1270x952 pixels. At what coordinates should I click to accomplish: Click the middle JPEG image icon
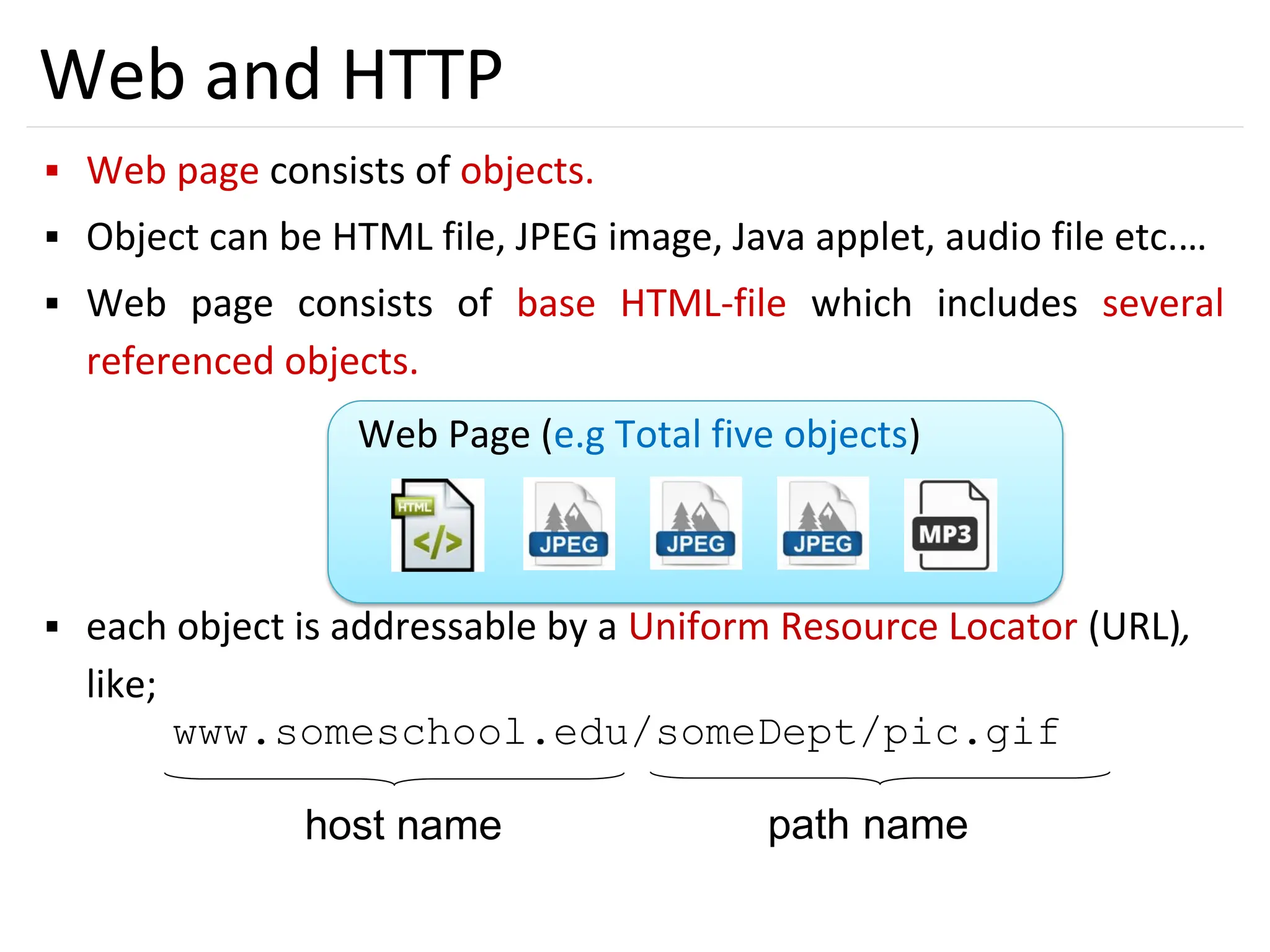pos(696,522)
